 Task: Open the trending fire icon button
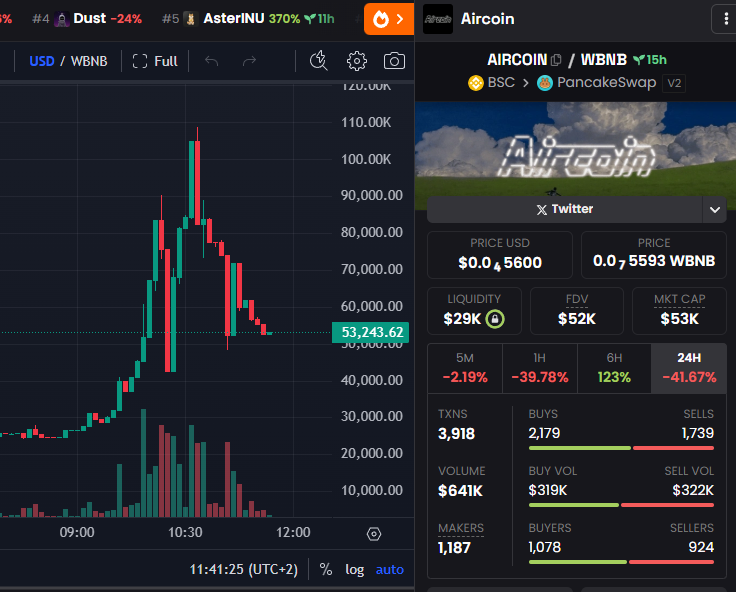tap(388, 19)
